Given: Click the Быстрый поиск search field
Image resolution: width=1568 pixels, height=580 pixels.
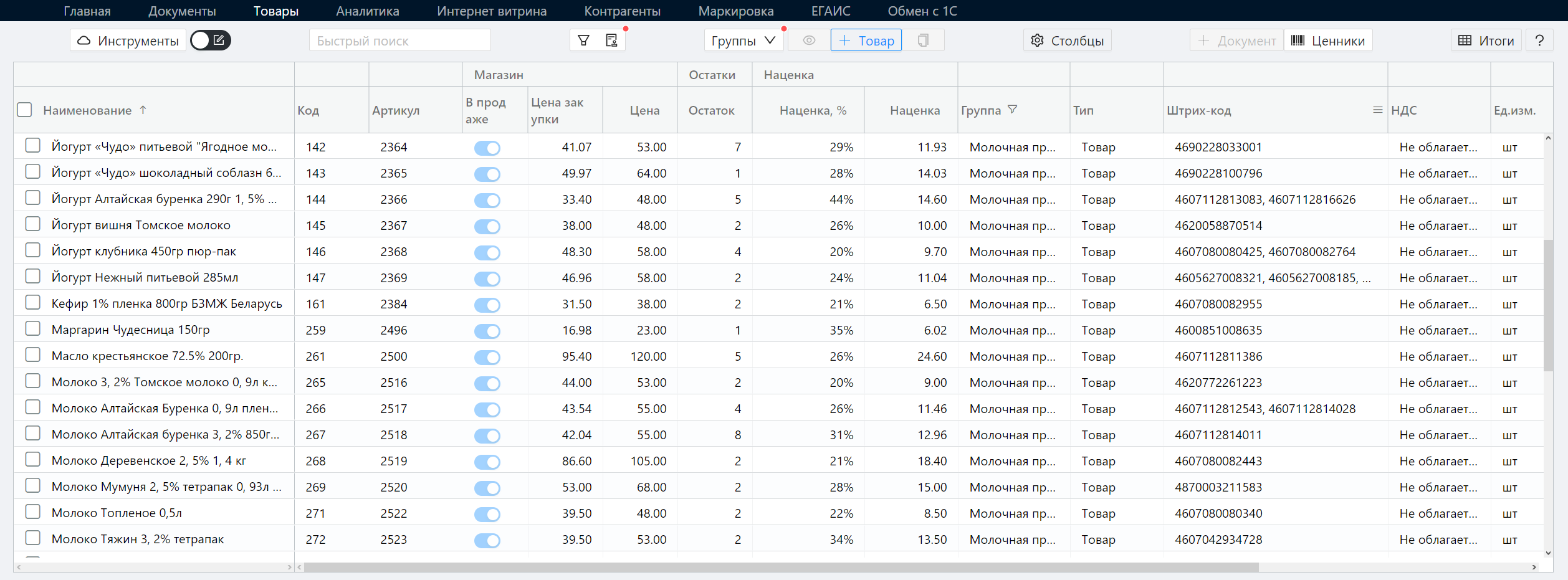Looking at the screenshot, I should 400,40.
